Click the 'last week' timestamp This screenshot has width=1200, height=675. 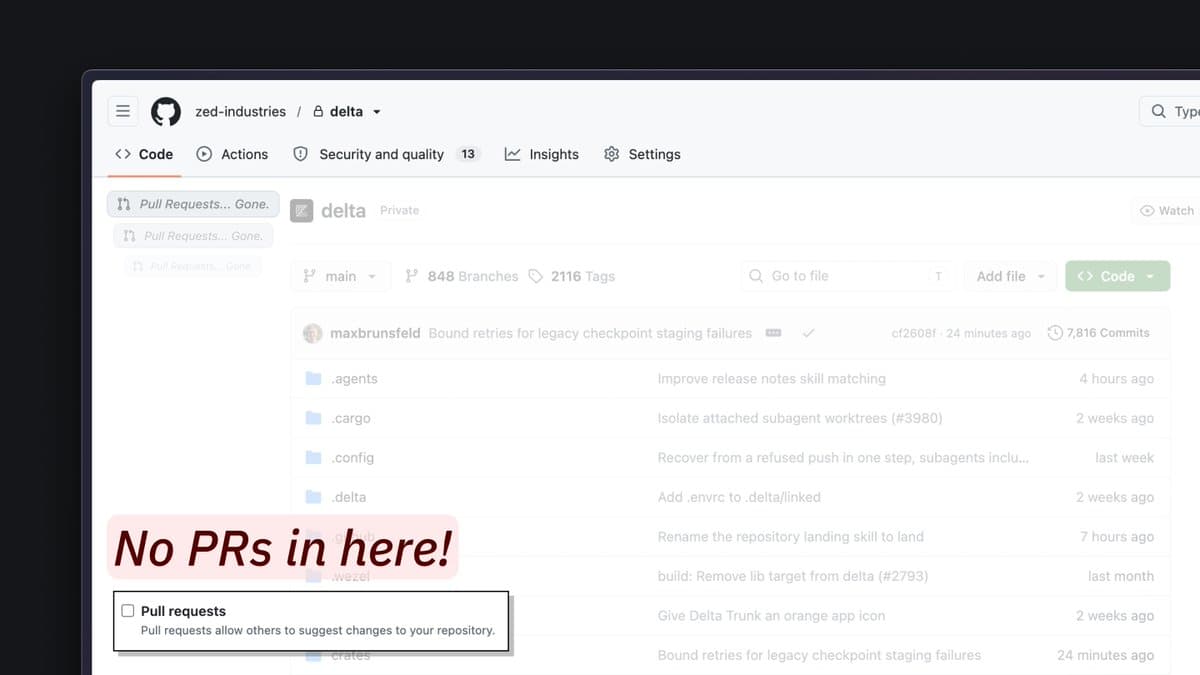(x=1124, y=457)
